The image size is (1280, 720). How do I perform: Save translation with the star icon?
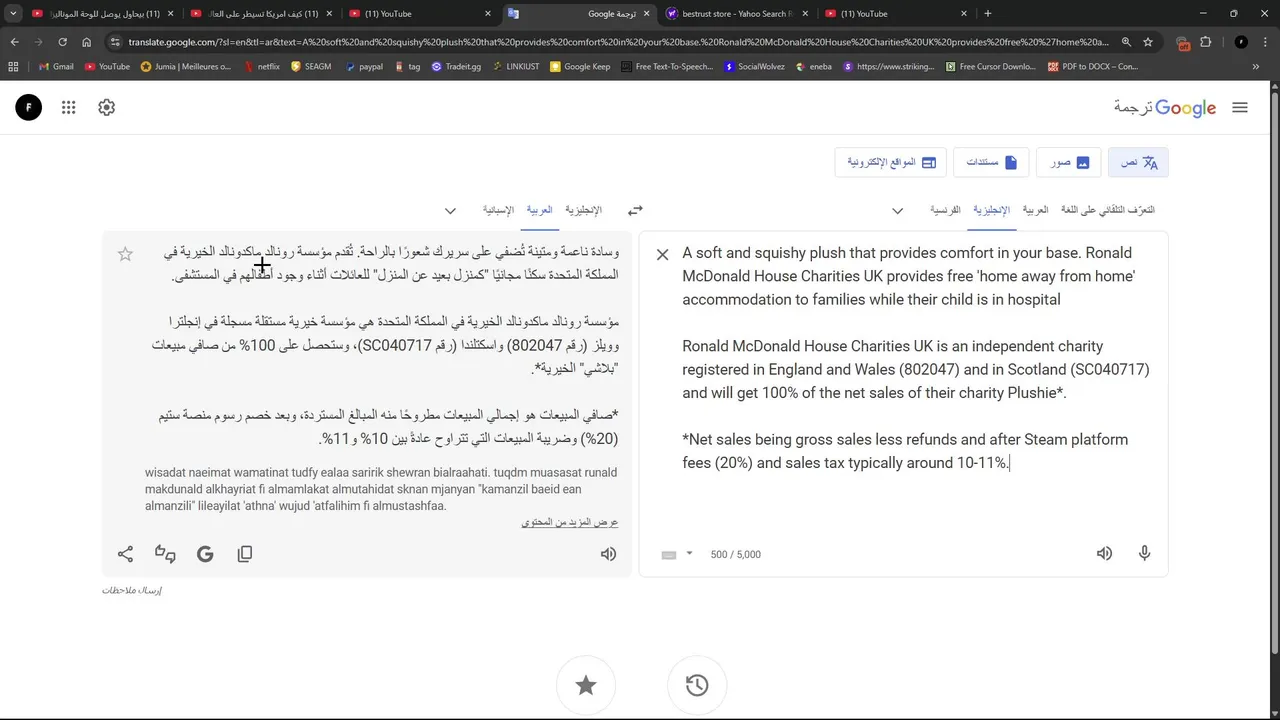click(x=125, y=254)
